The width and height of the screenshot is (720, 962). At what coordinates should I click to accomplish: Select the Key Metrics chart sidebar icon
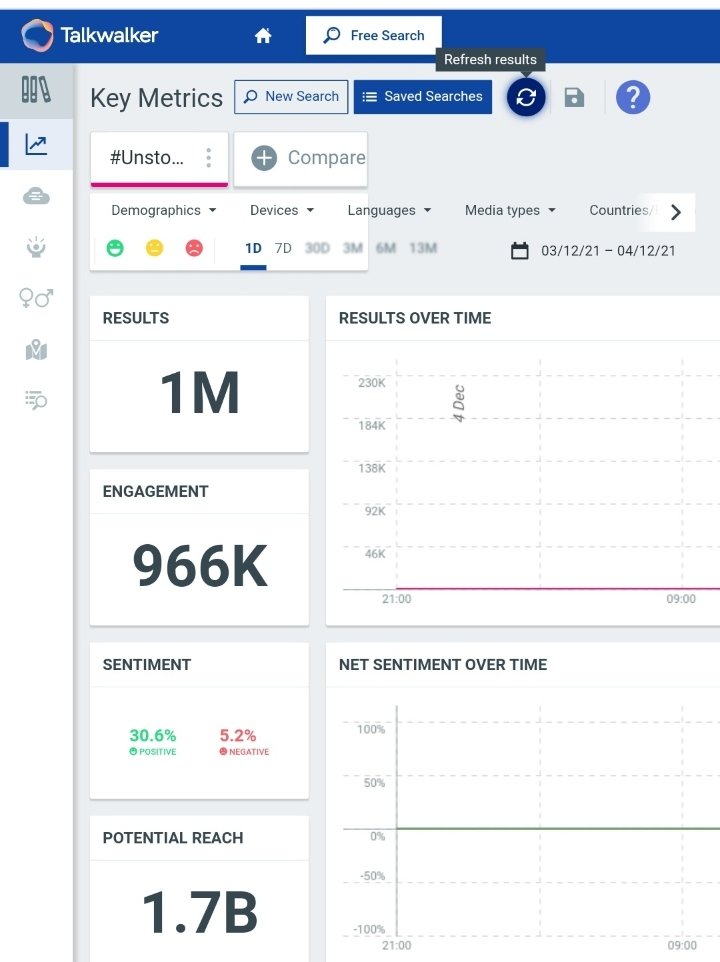[36, 144]
